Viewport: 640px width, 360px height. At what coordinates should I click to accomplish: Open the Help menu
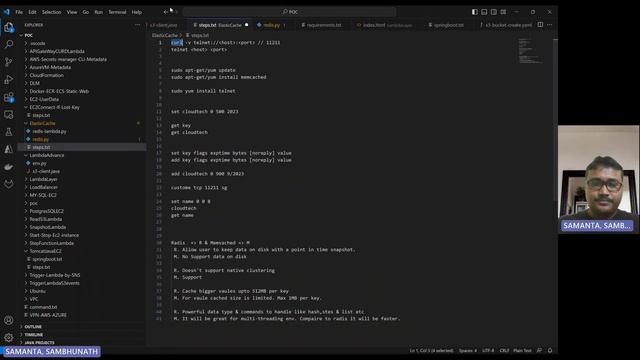tap(137, 12)
